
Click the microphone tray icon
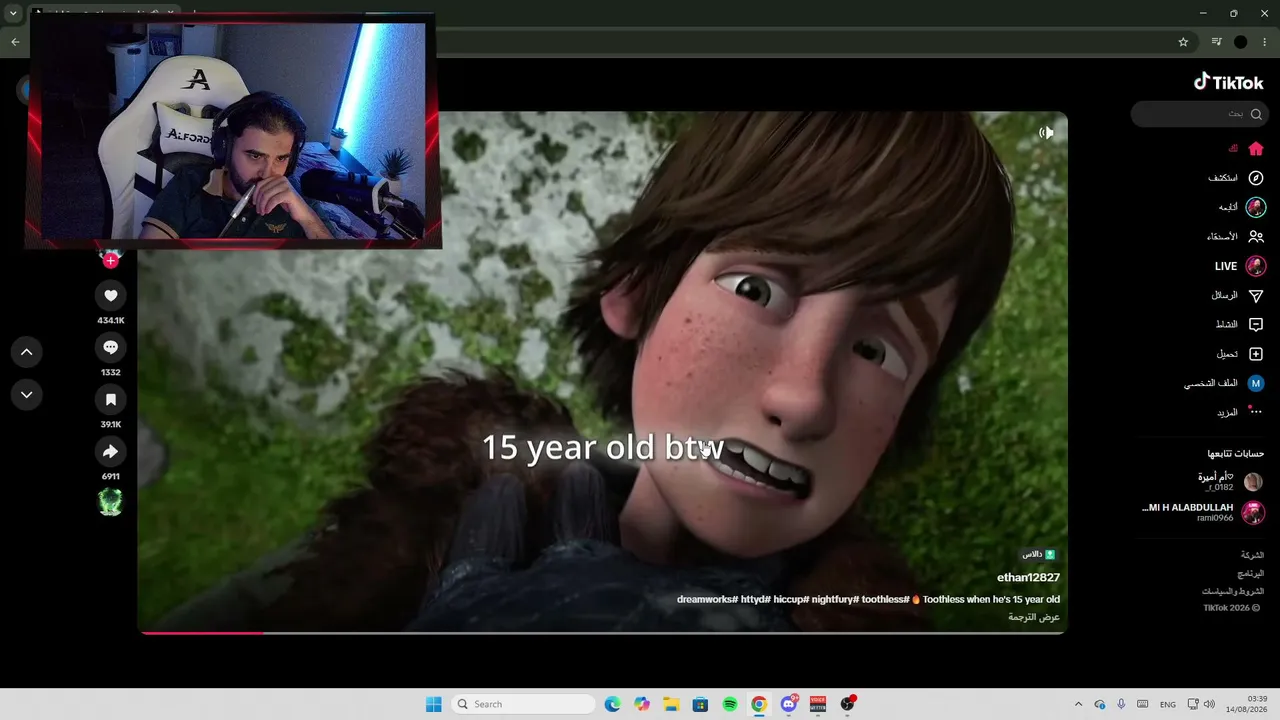pyautogui.click(x=1121, y=704)
